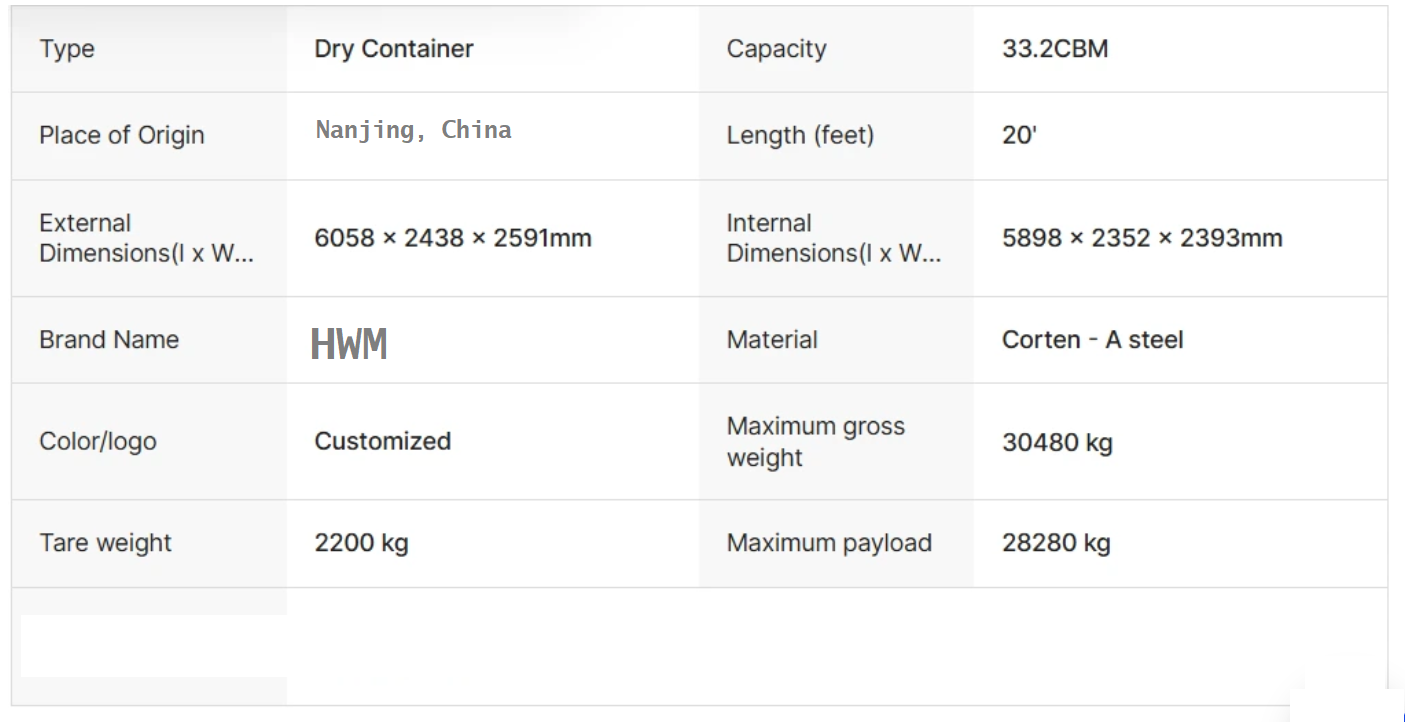
Task: Click the Color/logo label
Action: [98, 441]
